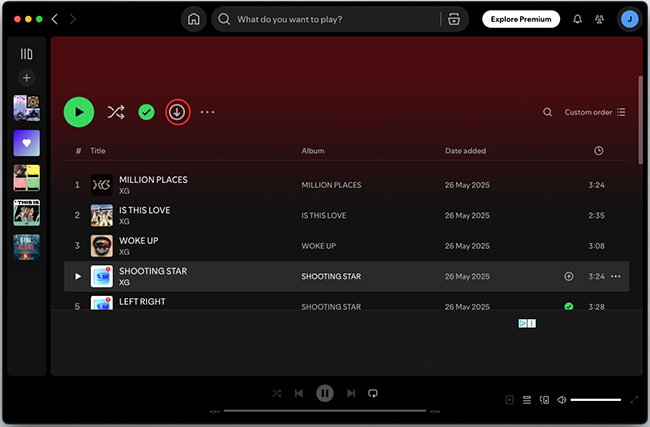Open the Now Playing view

[509, 400]
